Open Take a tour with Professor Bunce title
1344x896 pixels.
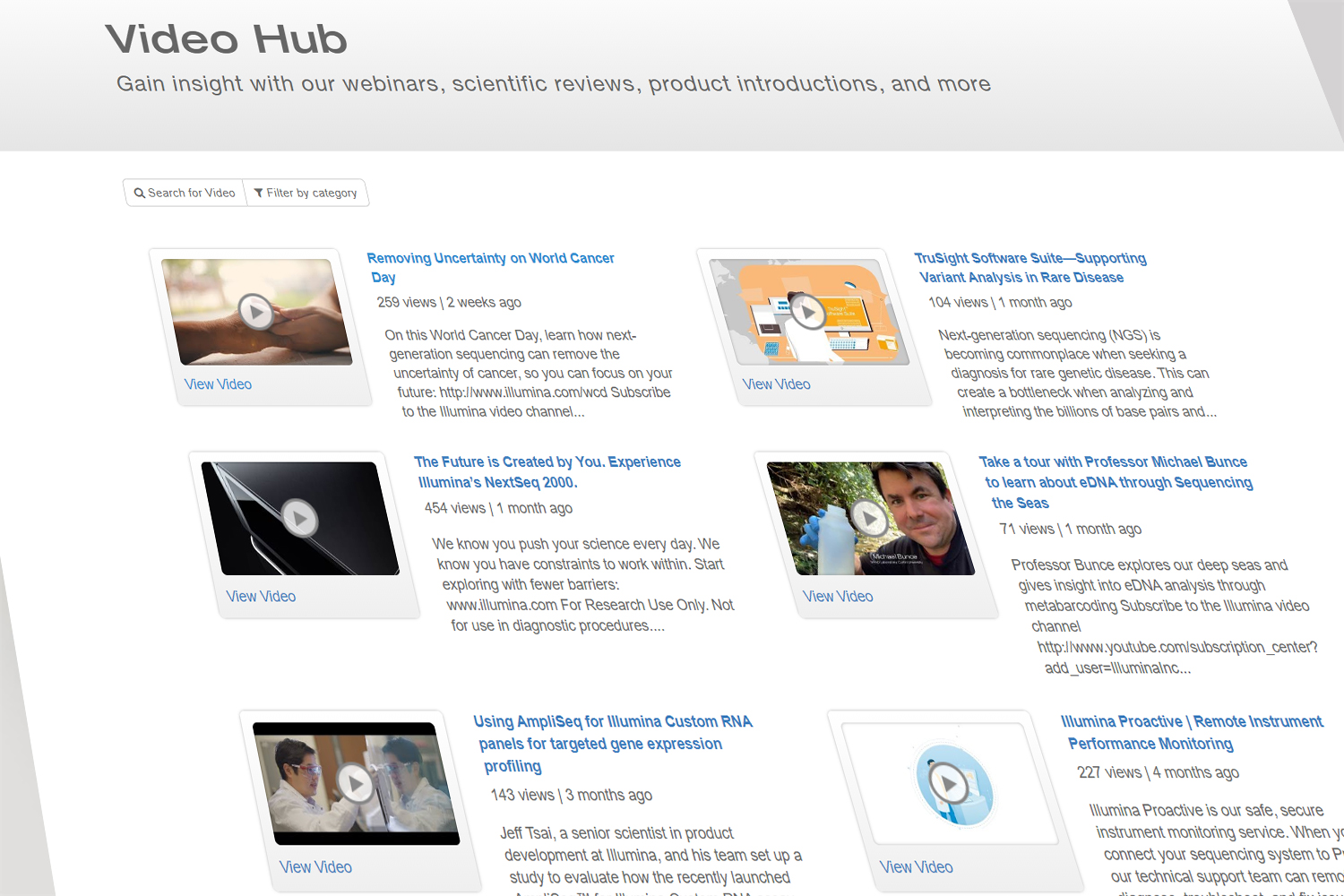1113,462
